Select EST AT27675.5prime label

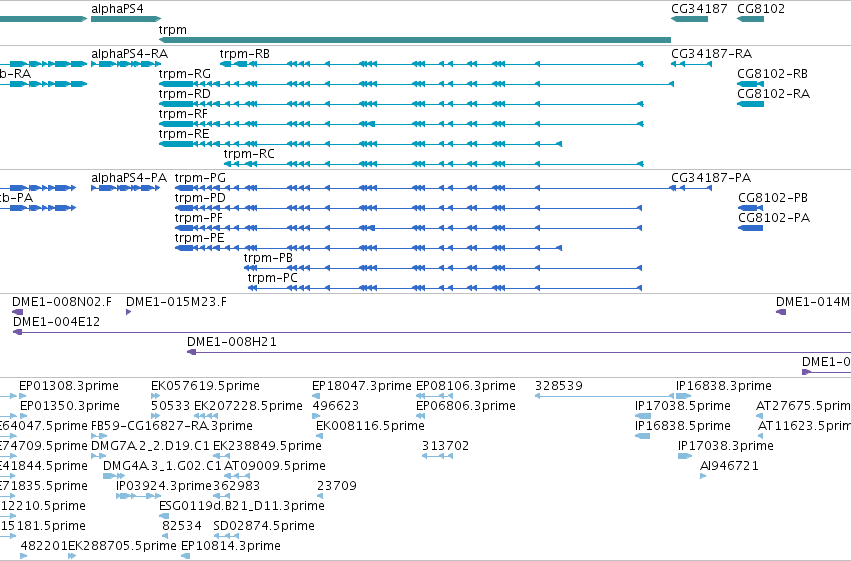click(803, 406)
